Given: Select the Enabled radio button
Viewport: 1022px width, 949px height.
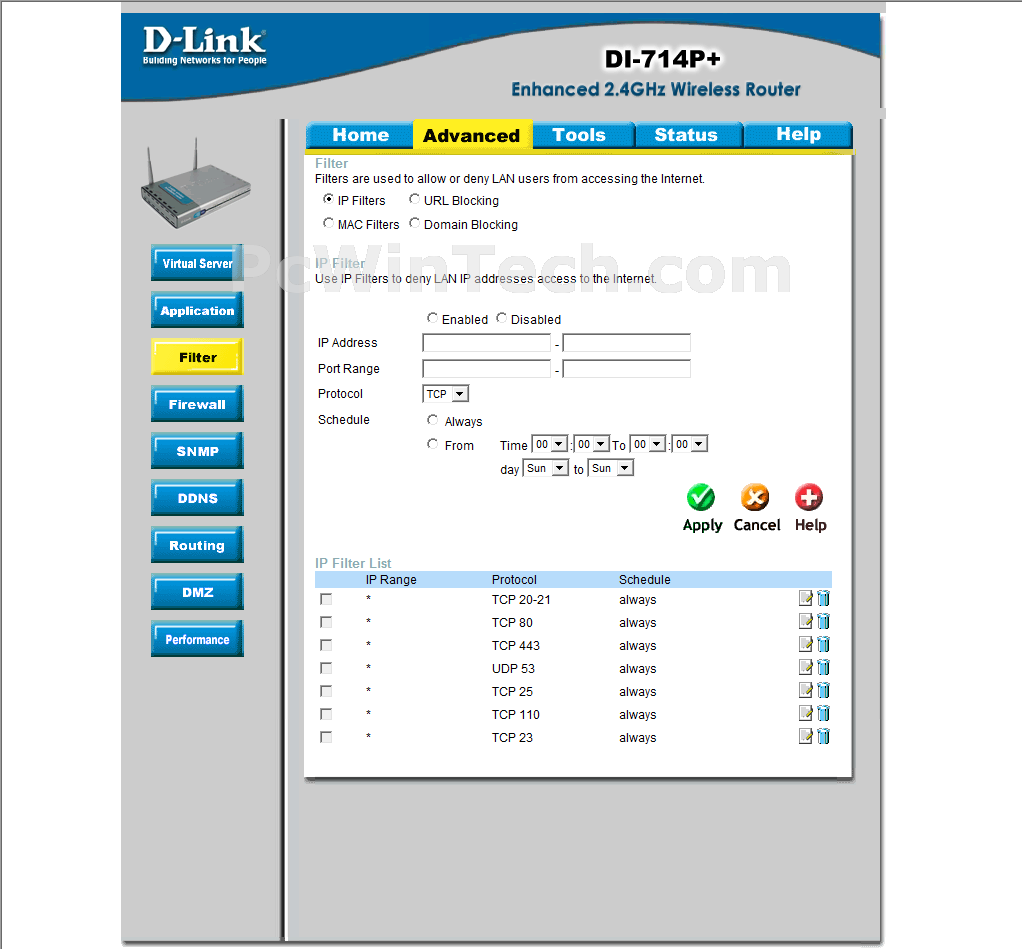Looking at the screenshot, I should point(432,318).
